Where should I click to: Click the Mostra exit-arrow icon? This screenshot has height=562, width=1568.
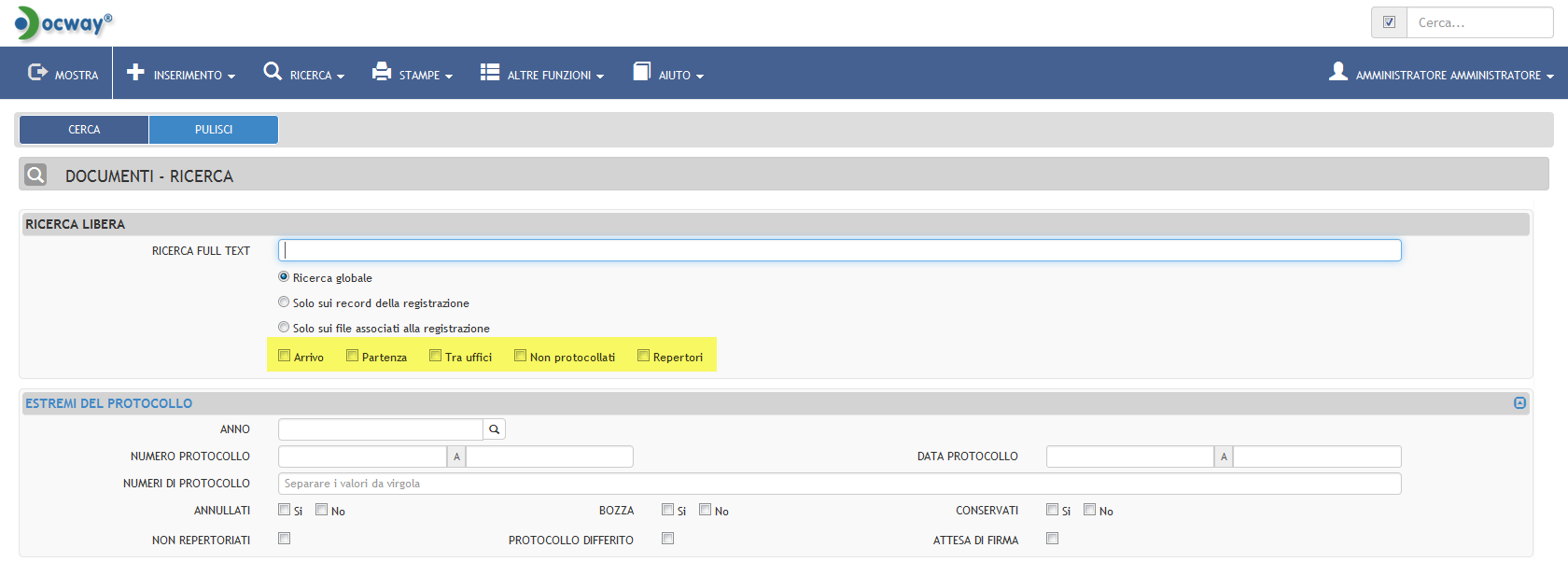(x=37, y=72)
